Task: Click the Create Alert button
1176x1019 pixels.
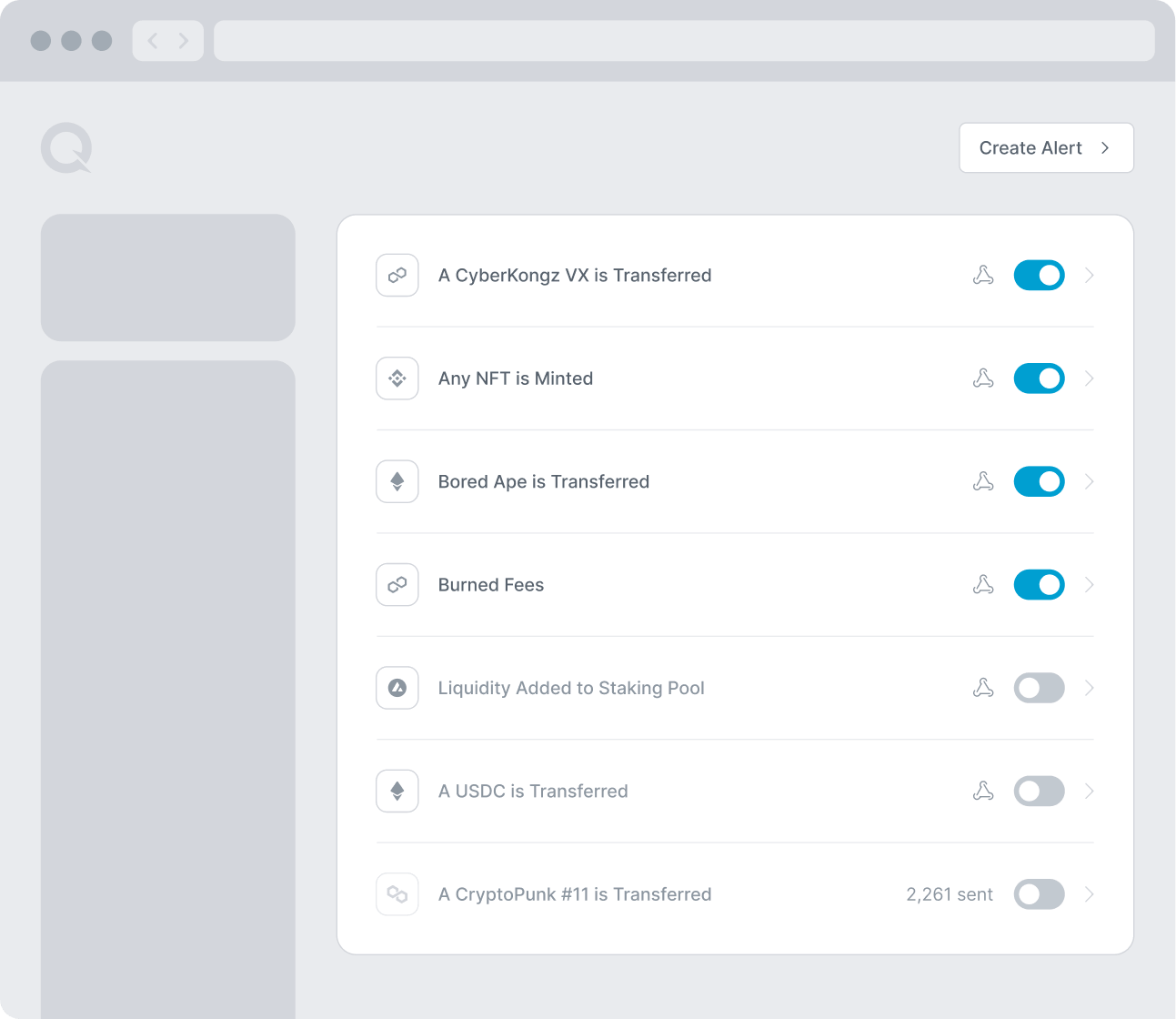Action: click(1046, 147)
